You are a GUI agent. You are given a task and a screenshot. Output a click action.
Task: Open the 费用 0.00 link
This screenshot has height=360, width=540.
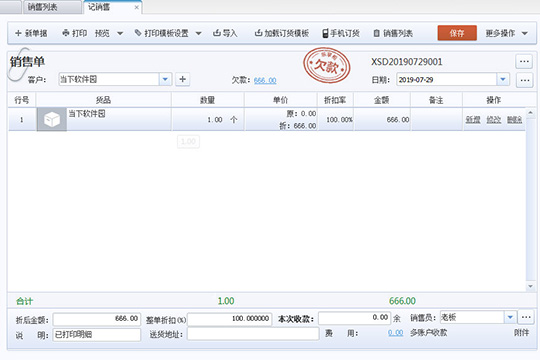(x=396, y=333)
